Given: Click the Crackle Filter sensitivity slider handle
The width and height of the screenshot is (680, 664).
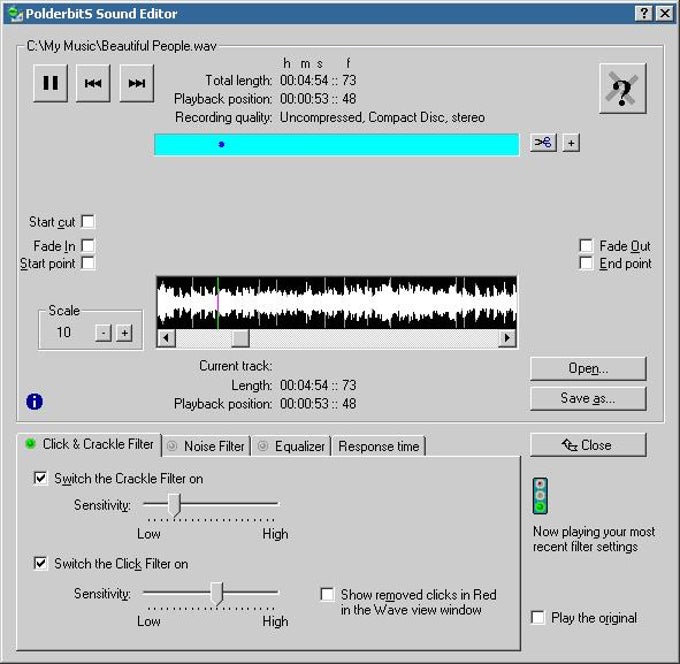Looking at the screenshot, I should click(x=174, y=505).
